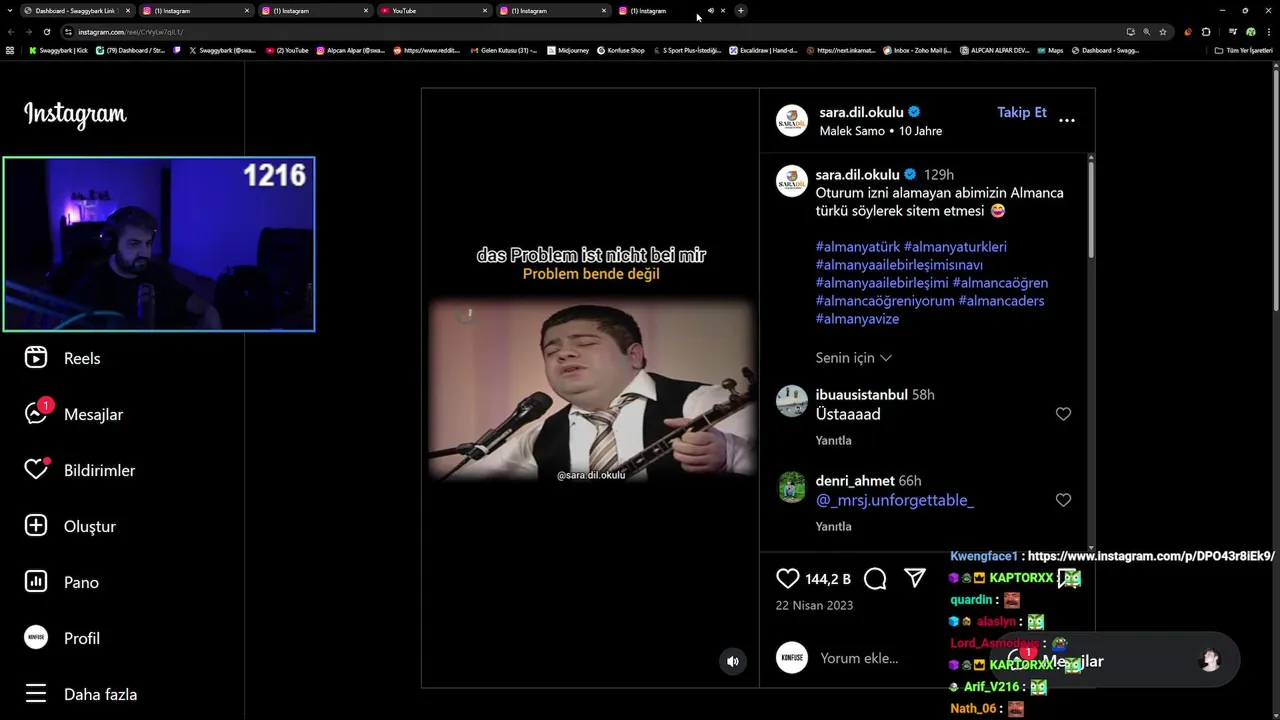This screenshot has width=1280, height=720.
Task: Open Mesajlar with the notification badge
Action: 73,414
